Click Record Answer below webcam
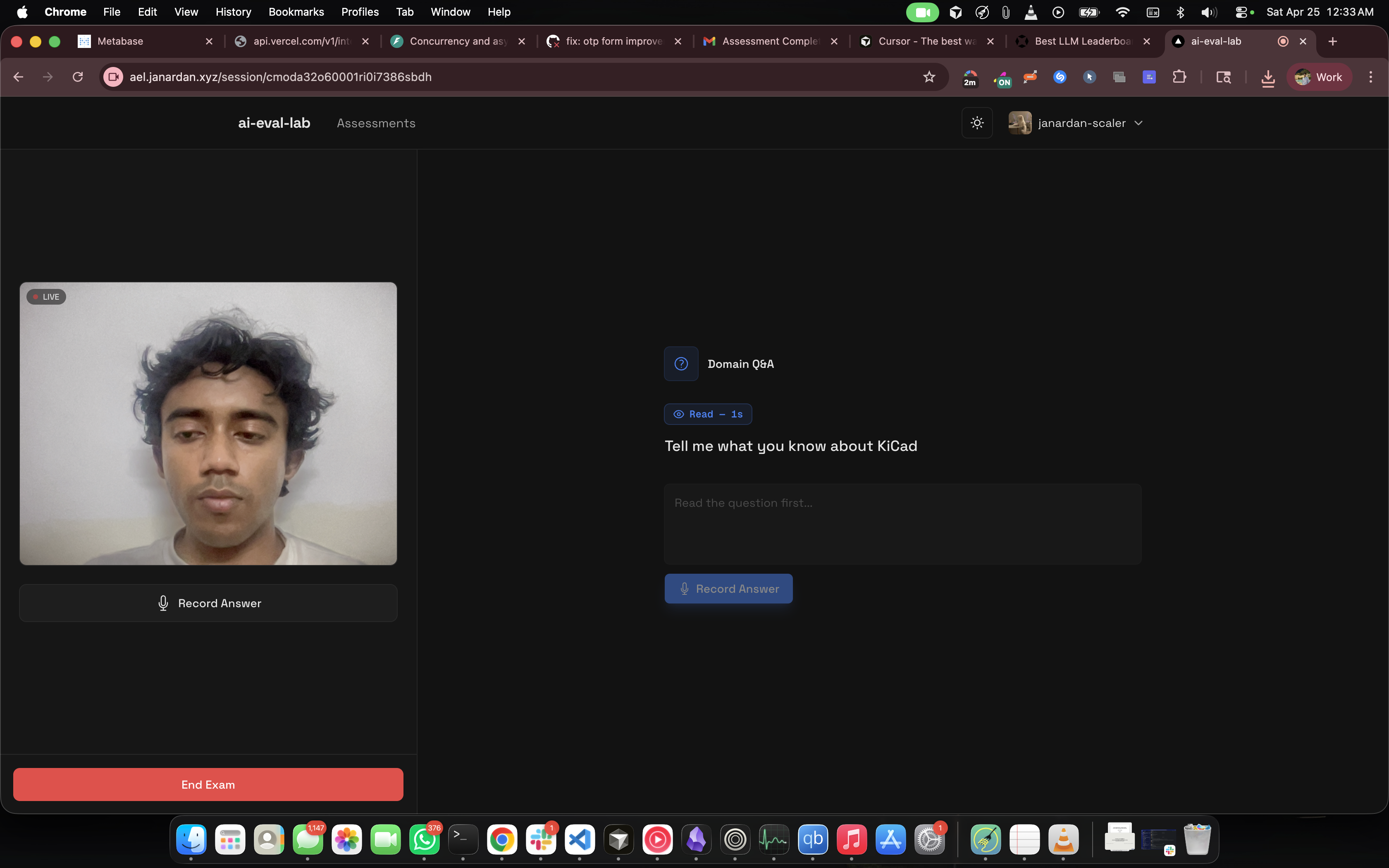The height and width of the screenshot is (868, 1389). pos(208,603)
